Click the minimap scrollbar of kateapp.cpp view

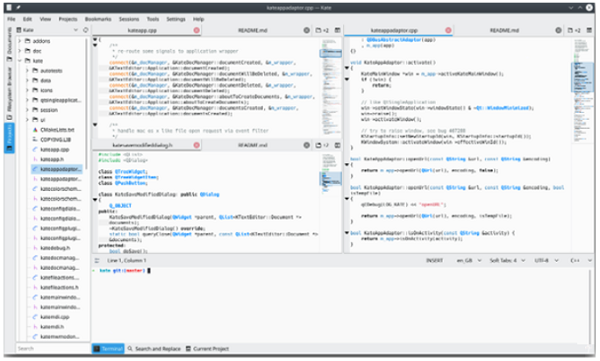click(331, 87)
